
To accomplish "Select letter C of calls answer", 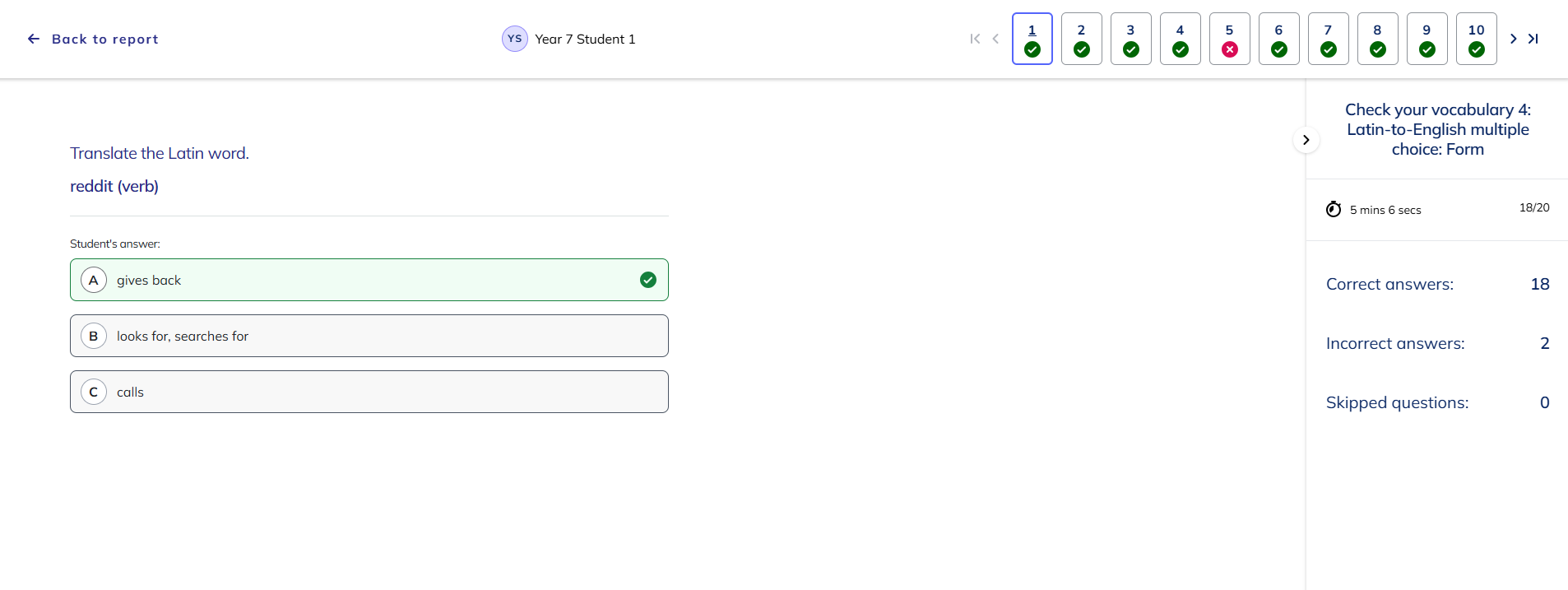I will pos(94,392).
